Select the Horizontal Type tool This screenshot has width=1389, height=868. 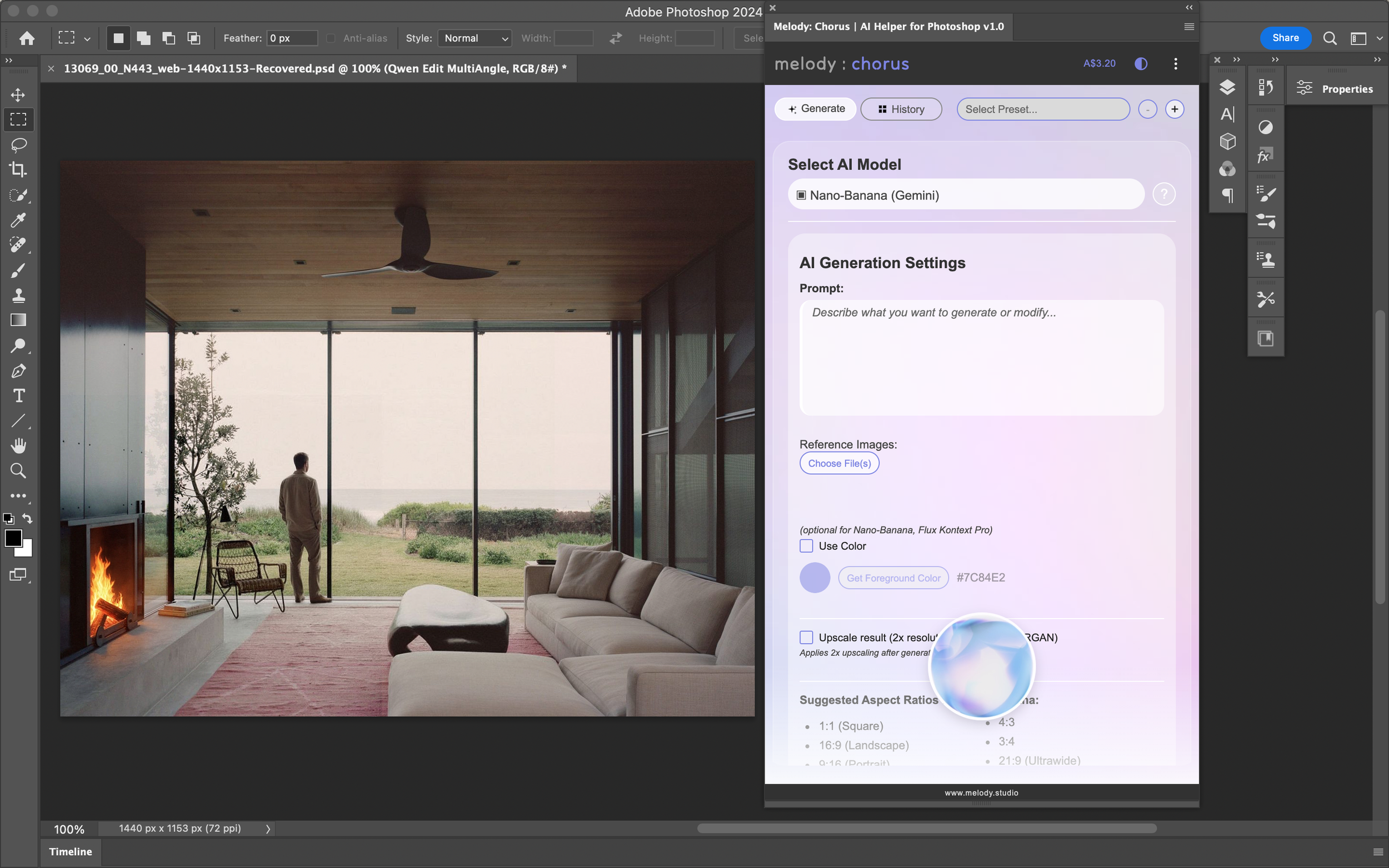click(18, 396)
